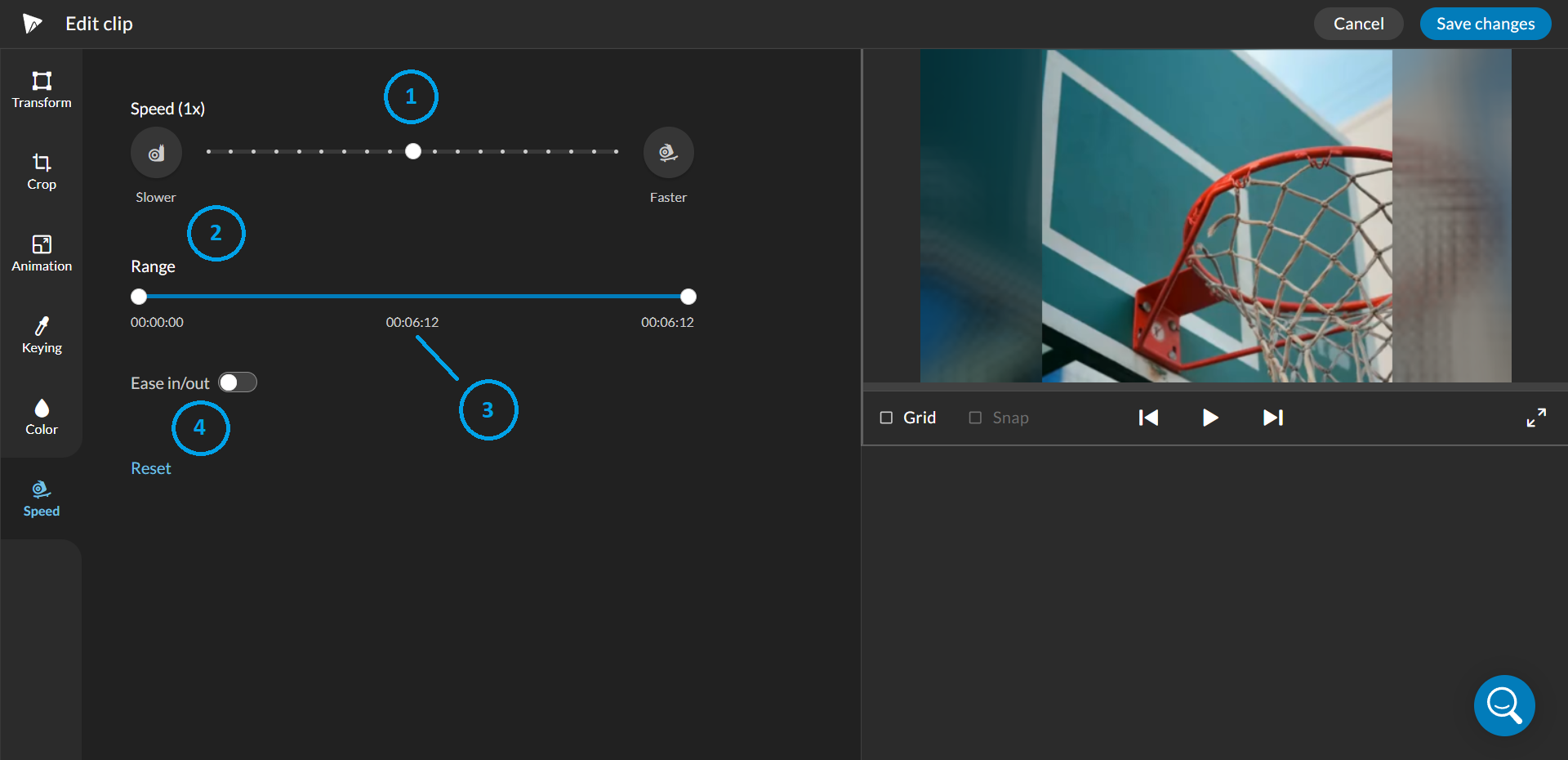Switch to the Speed tab
1568x760 pixels.
pos(42,498)
